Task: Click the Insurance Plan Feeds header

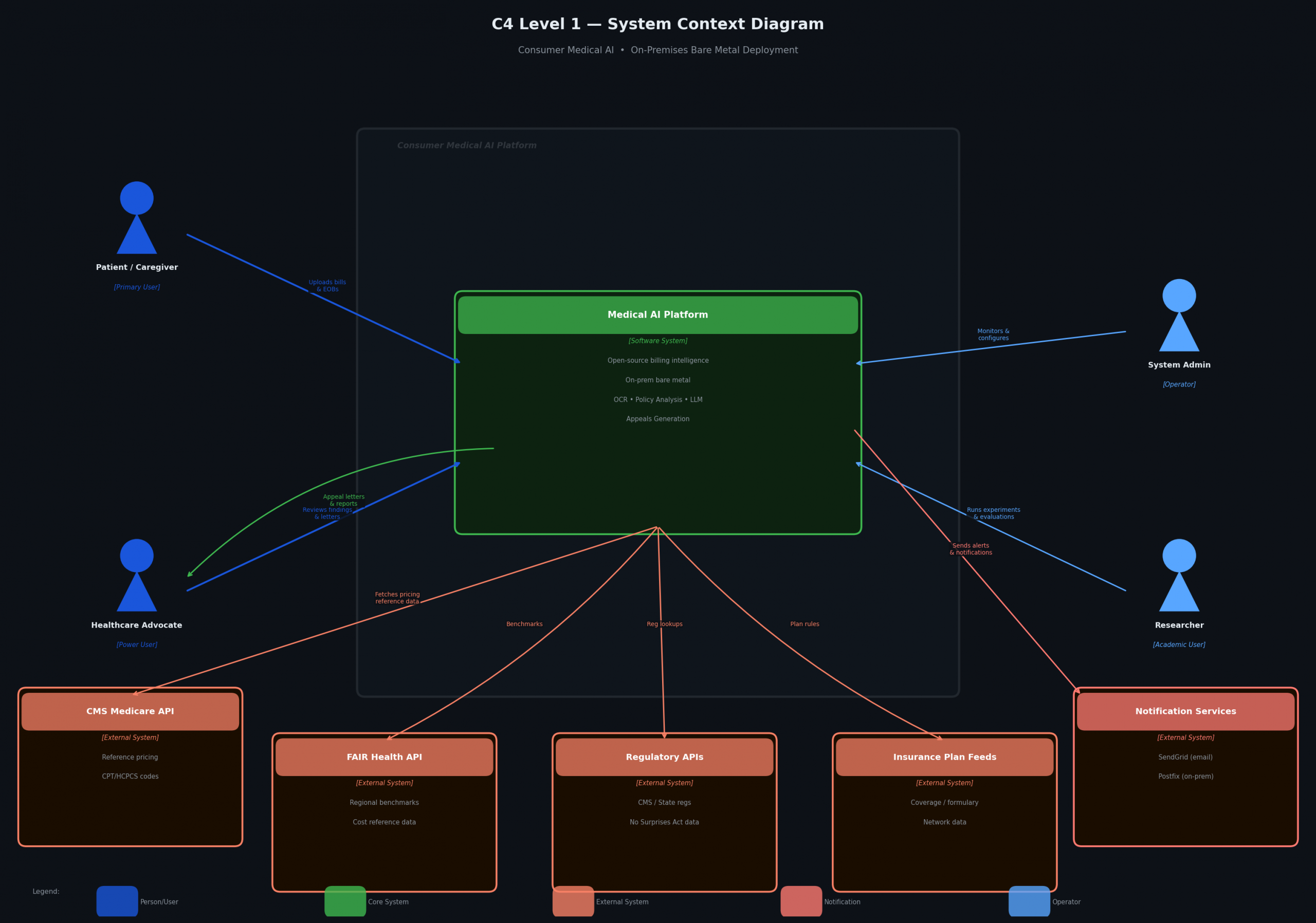Action: click(944, 757)
